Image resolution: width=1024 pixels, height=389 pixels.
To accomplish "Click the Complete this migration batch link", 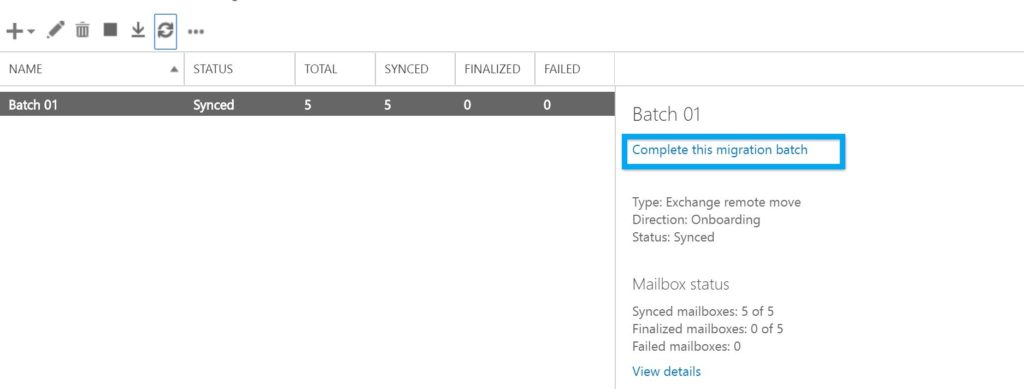I will click(720, 150).
